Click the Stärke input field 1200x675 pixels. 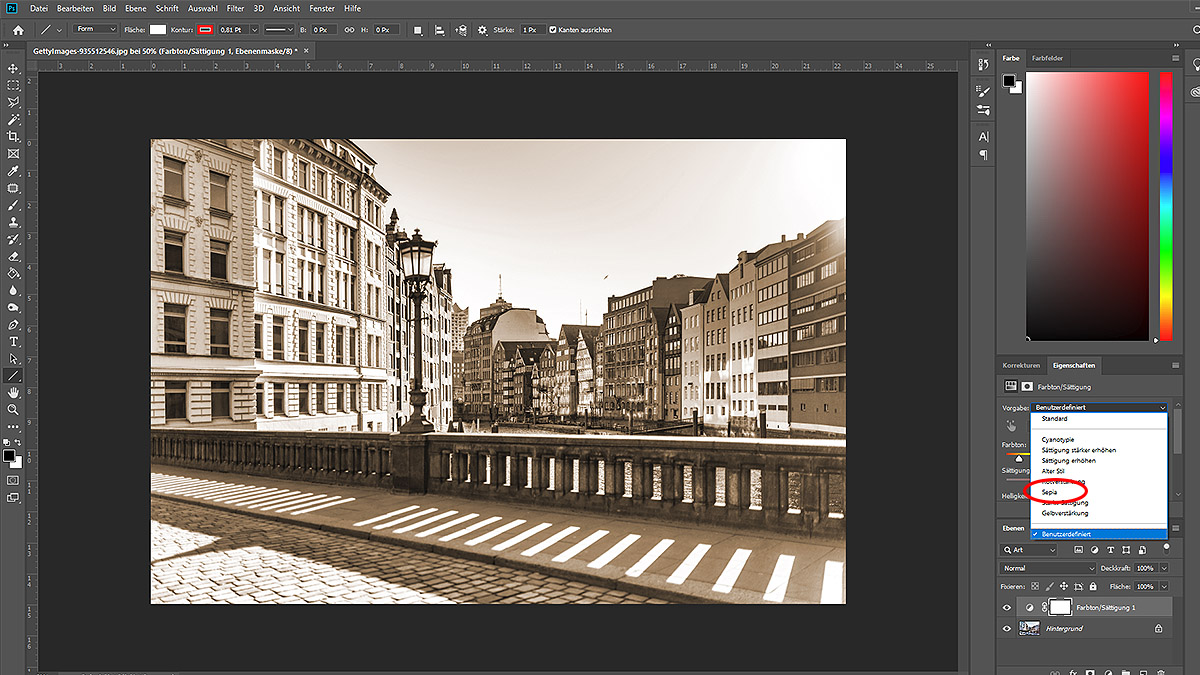pos(533,30)
